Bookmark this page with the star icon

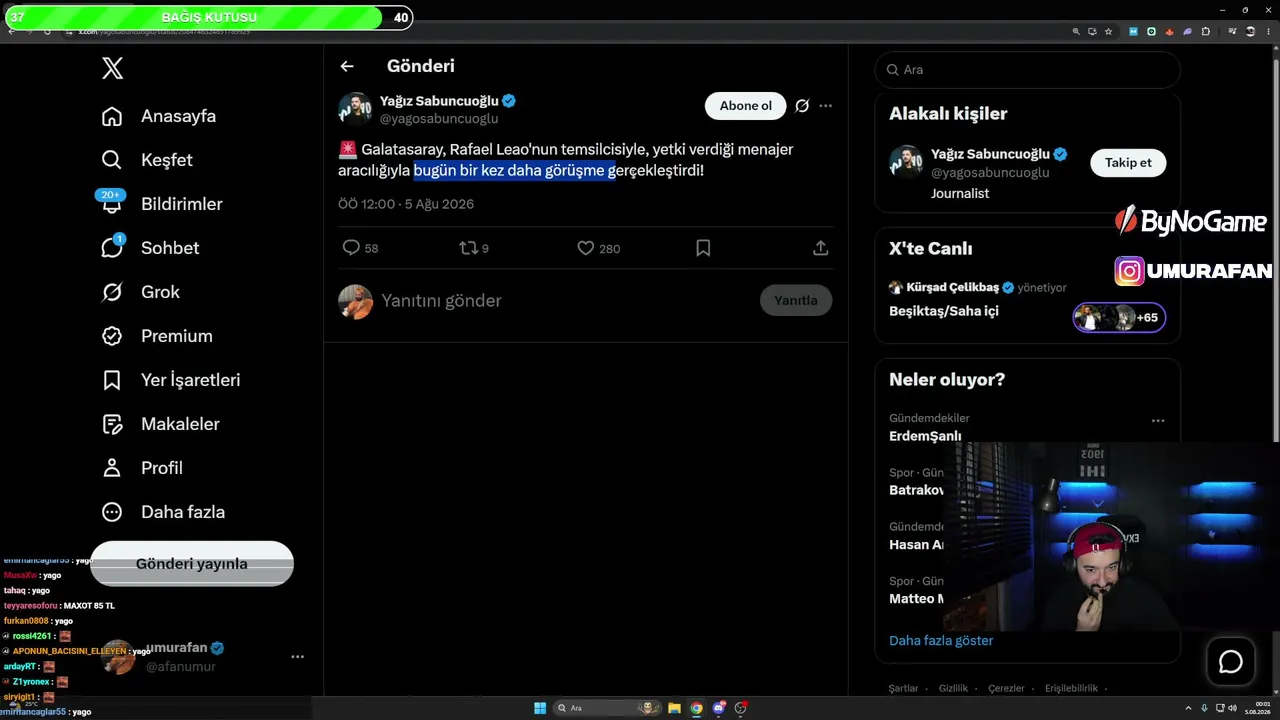(x=1108, y=31)
